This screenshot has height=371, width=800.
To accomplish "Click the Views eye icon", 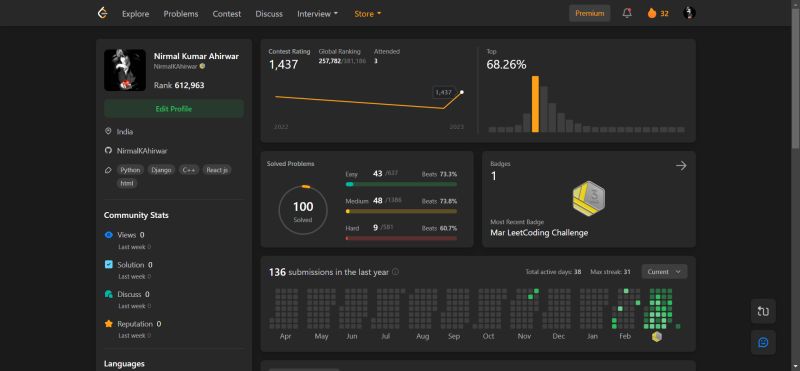I will click(x=108, y=235).
